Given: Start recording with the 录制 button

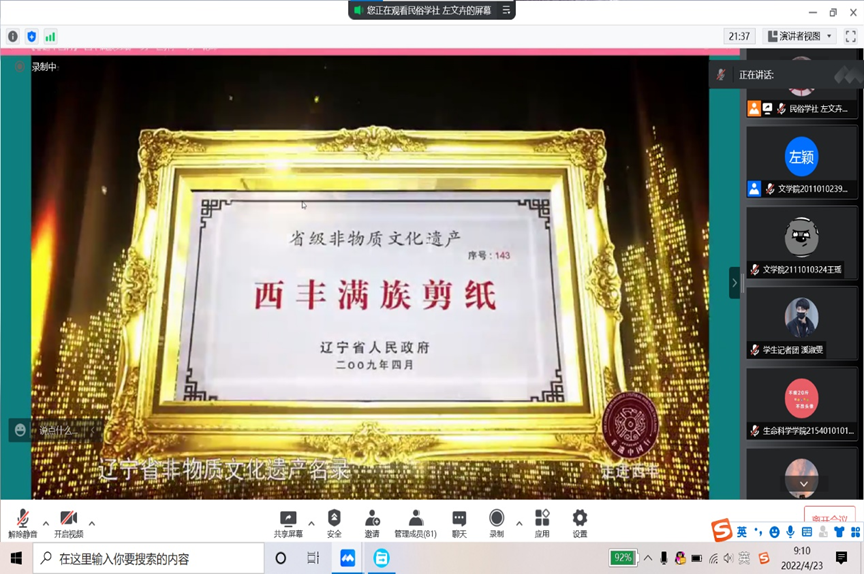Looking at the screenshot, I should (x=497, y=519).
